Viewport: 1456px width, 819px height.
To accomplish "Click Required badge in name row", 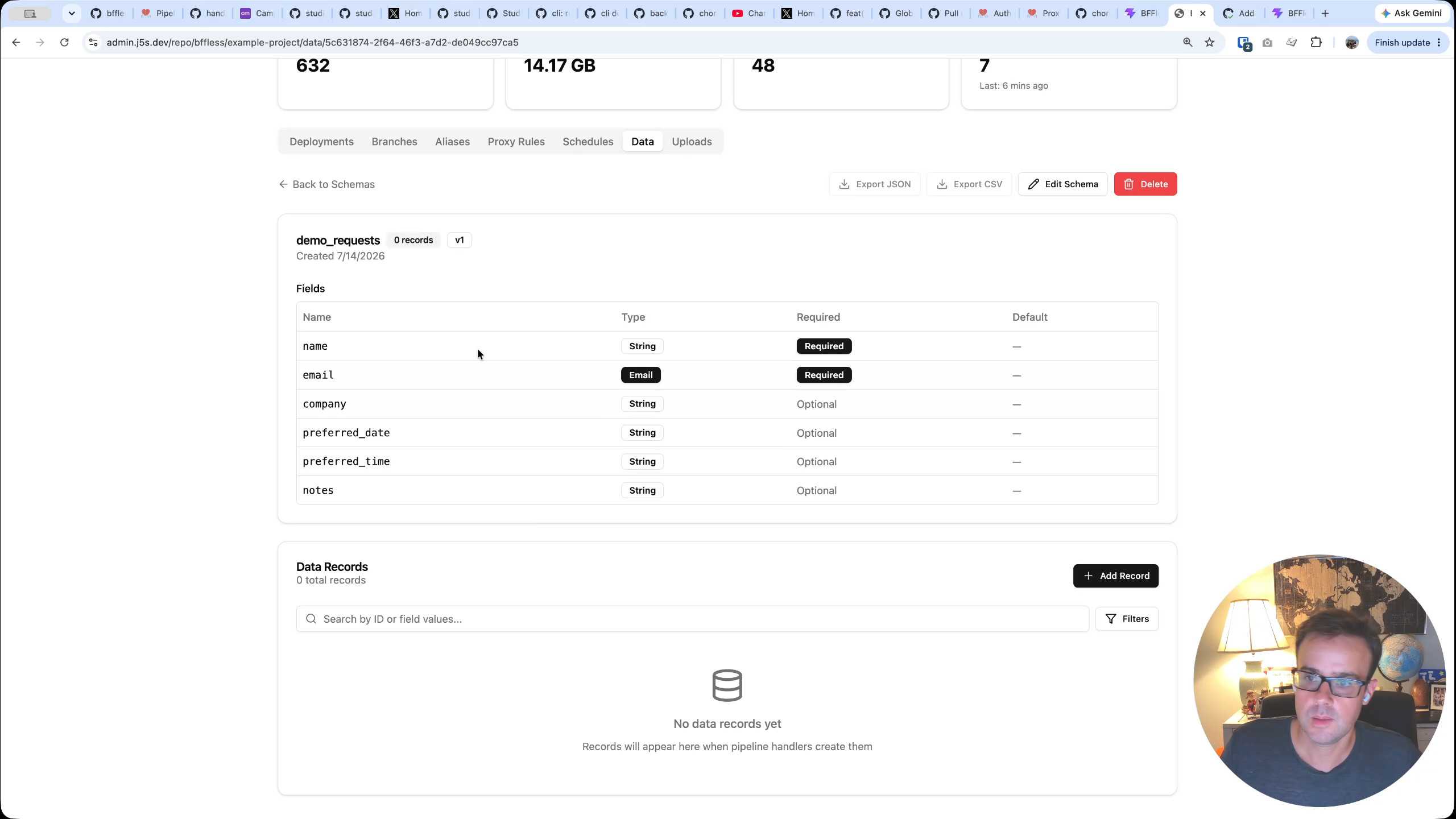I will click(x=824, y=346).
